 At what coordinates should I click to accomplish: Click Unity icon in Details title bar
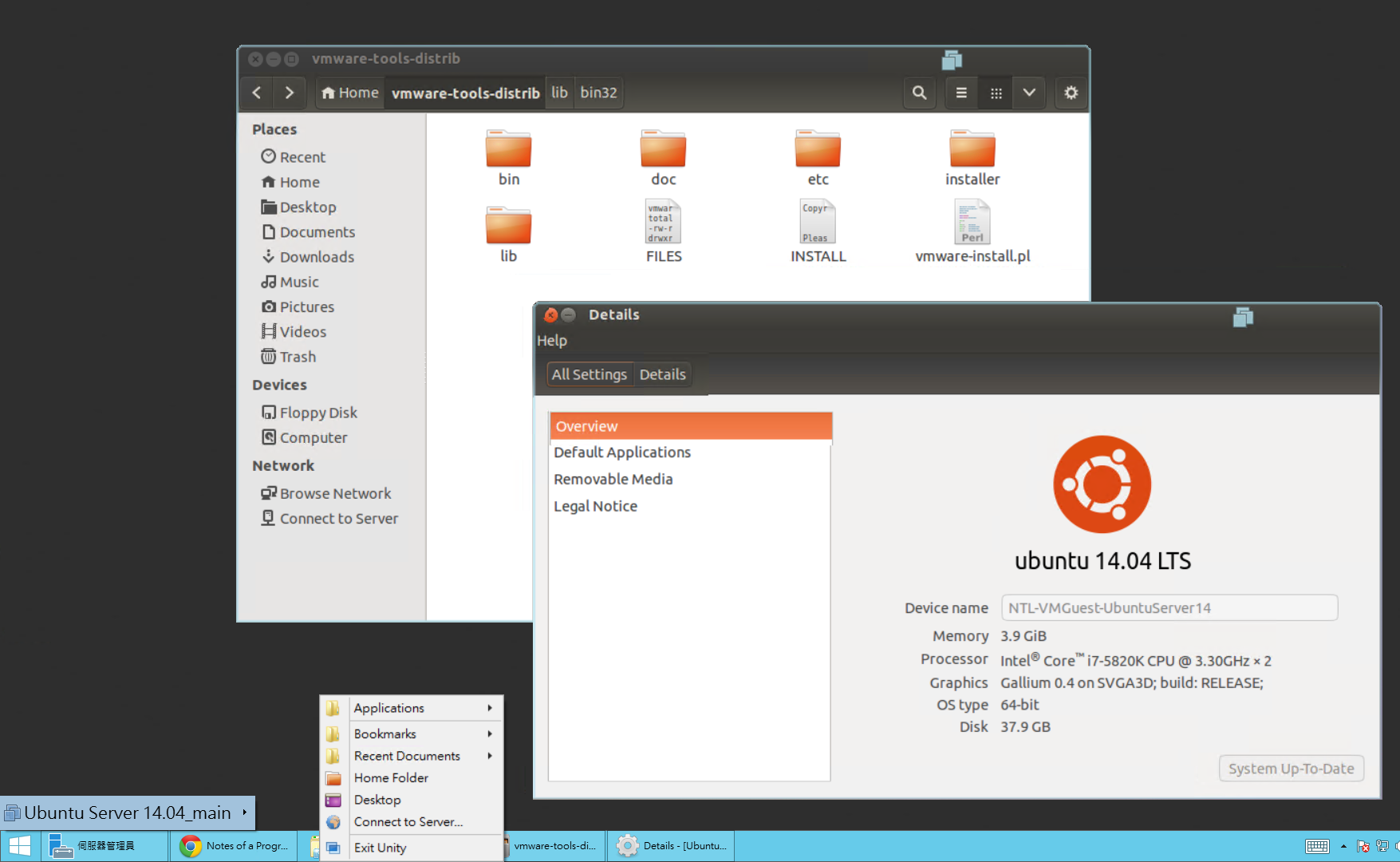(1243, 318)
